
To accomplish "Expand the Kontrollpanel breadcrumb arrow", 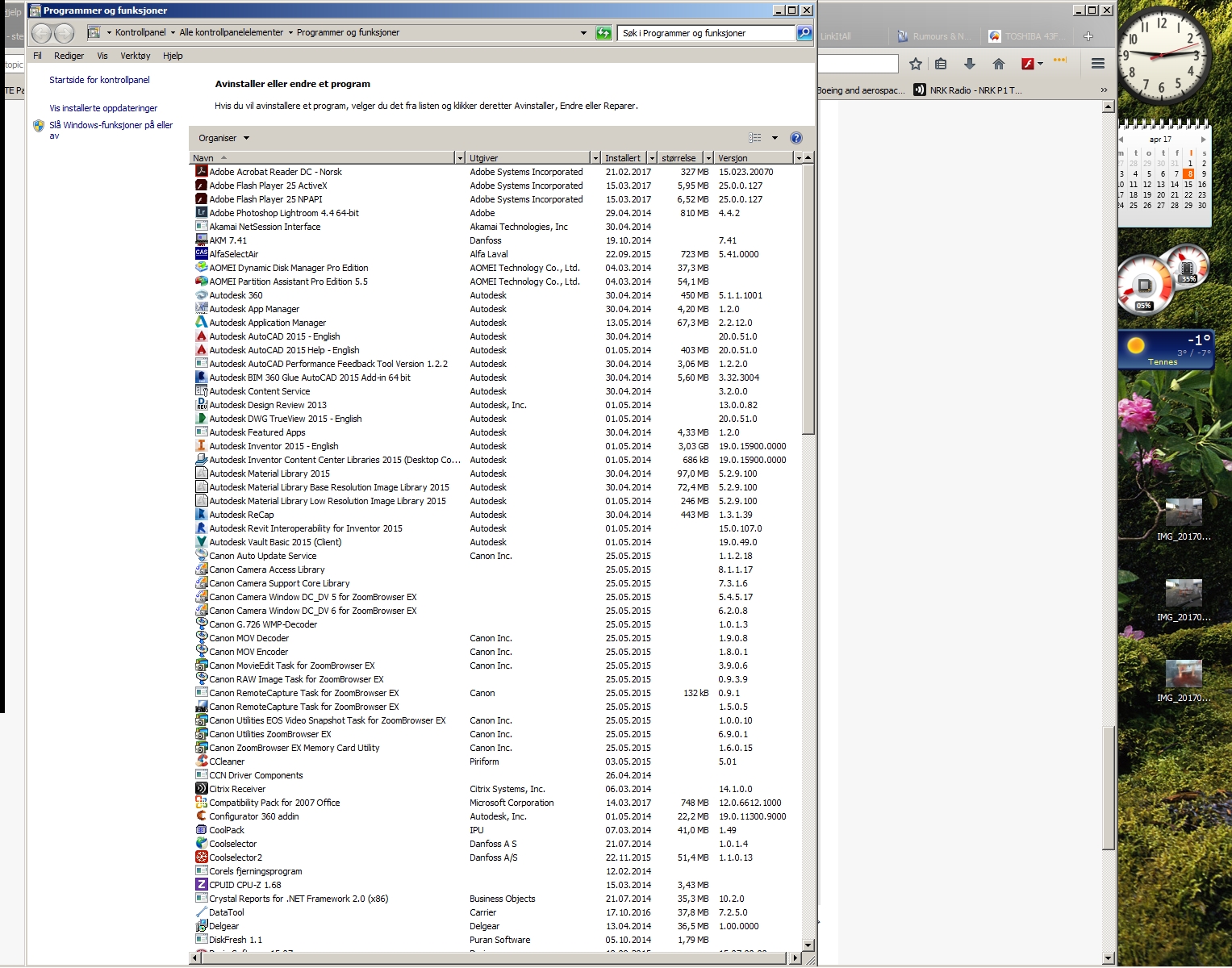I will 173,33.
